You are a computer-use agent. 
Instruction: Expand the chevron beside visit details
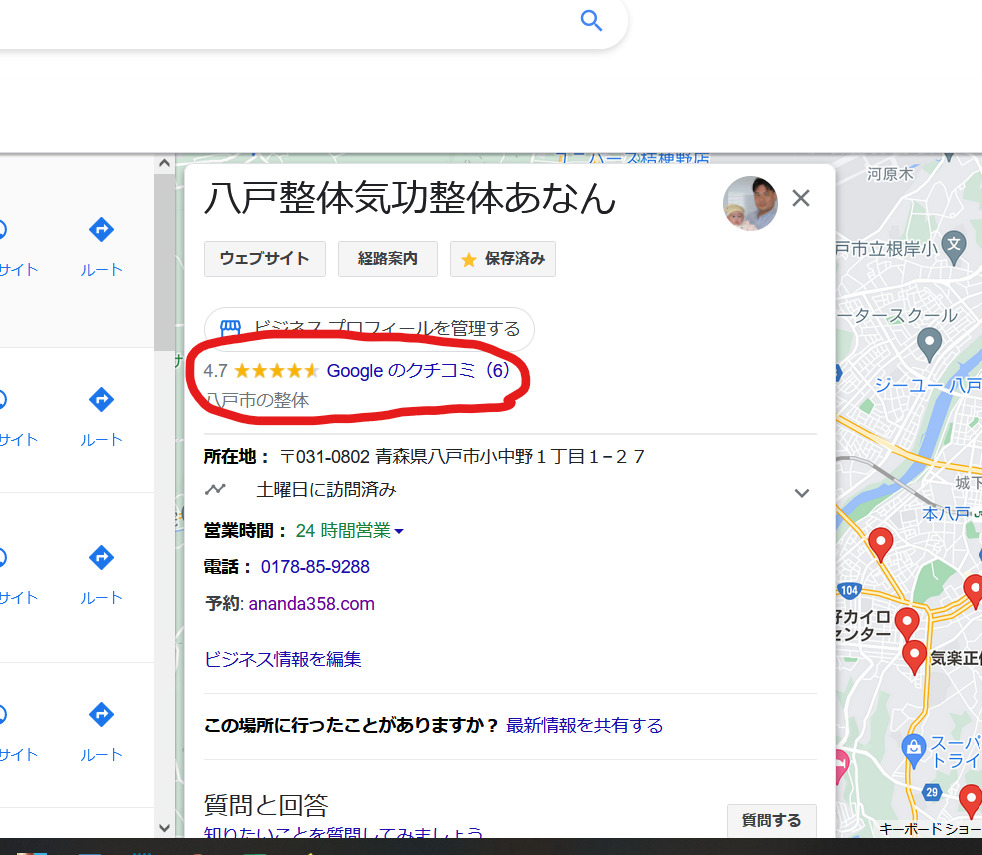[x=802, y=492]
